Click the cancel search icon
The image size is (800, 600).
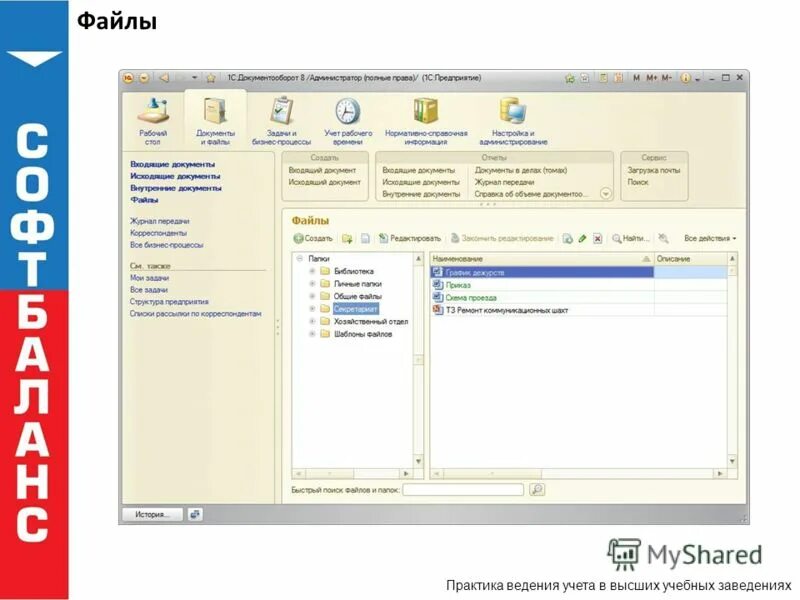663,238
